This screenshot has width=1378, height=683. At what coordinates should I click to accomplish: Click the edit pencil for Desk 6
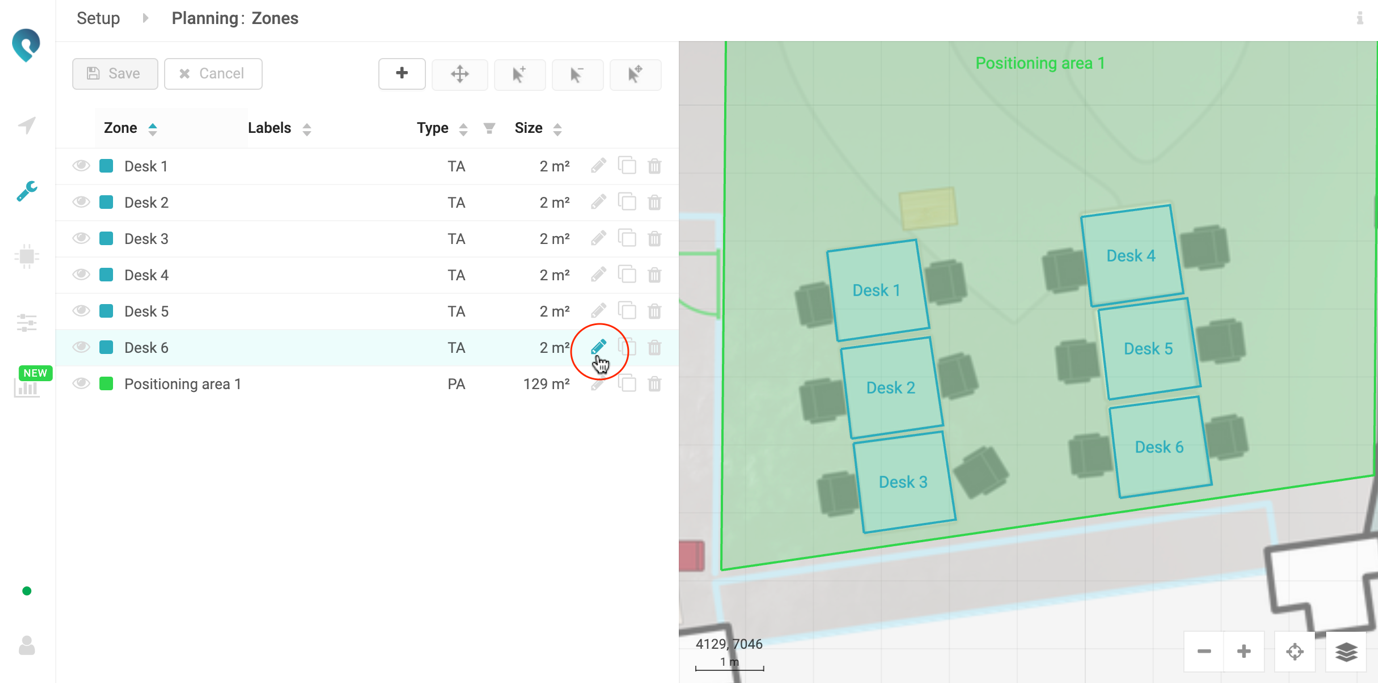click(x=598, y=347)
